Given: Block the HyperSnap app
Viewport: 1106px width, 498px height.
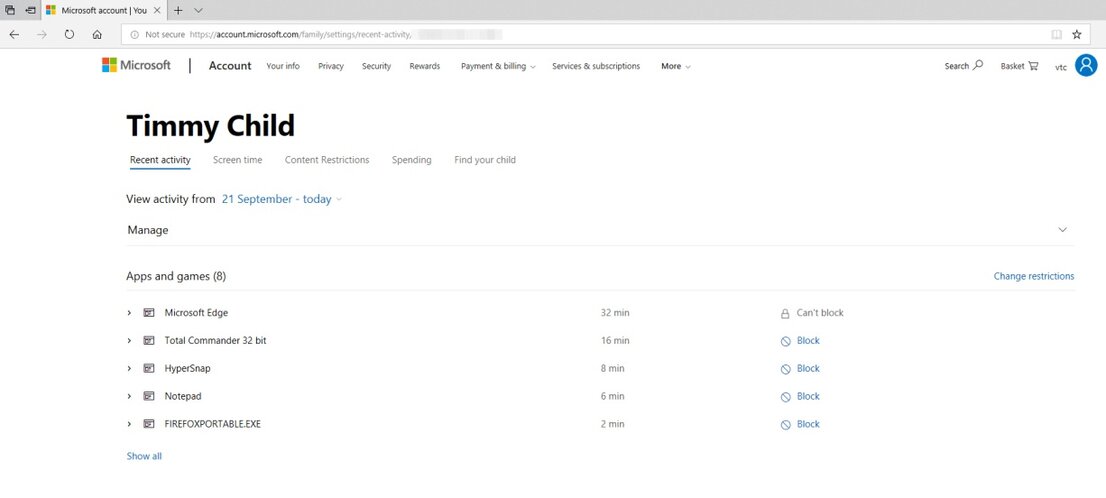Looking at the screenshot, I should click(x=807, y=369).
